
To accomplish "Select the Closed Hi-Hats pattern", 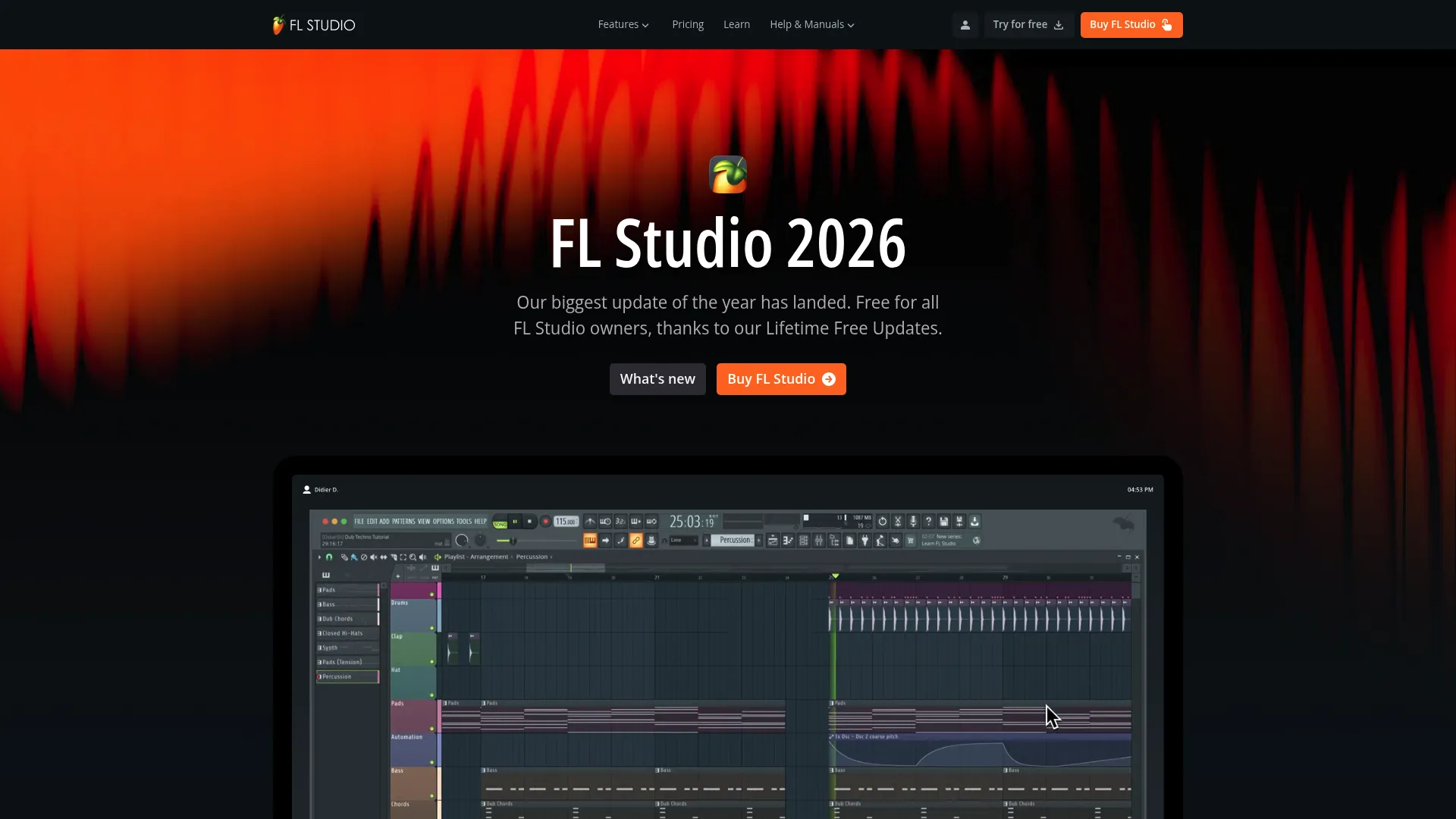I will coord(347,633).
